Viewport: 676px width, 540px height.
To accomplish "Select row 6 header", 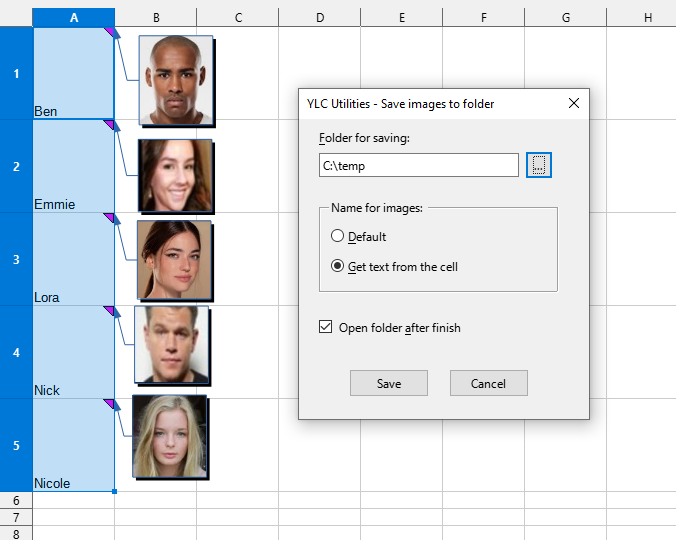I will tap(16, 500).
